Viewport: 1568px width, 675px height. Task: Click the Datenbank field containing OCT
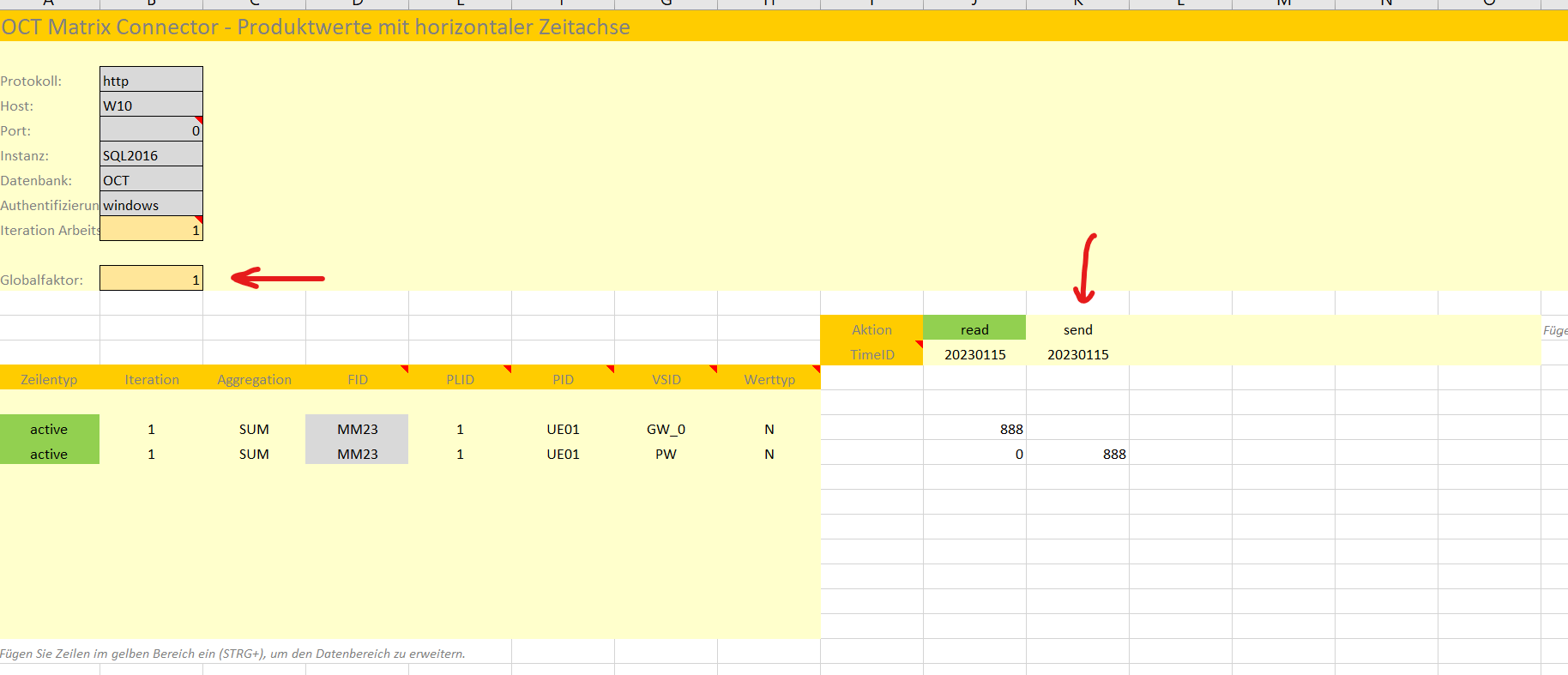[x=151, y=180]
